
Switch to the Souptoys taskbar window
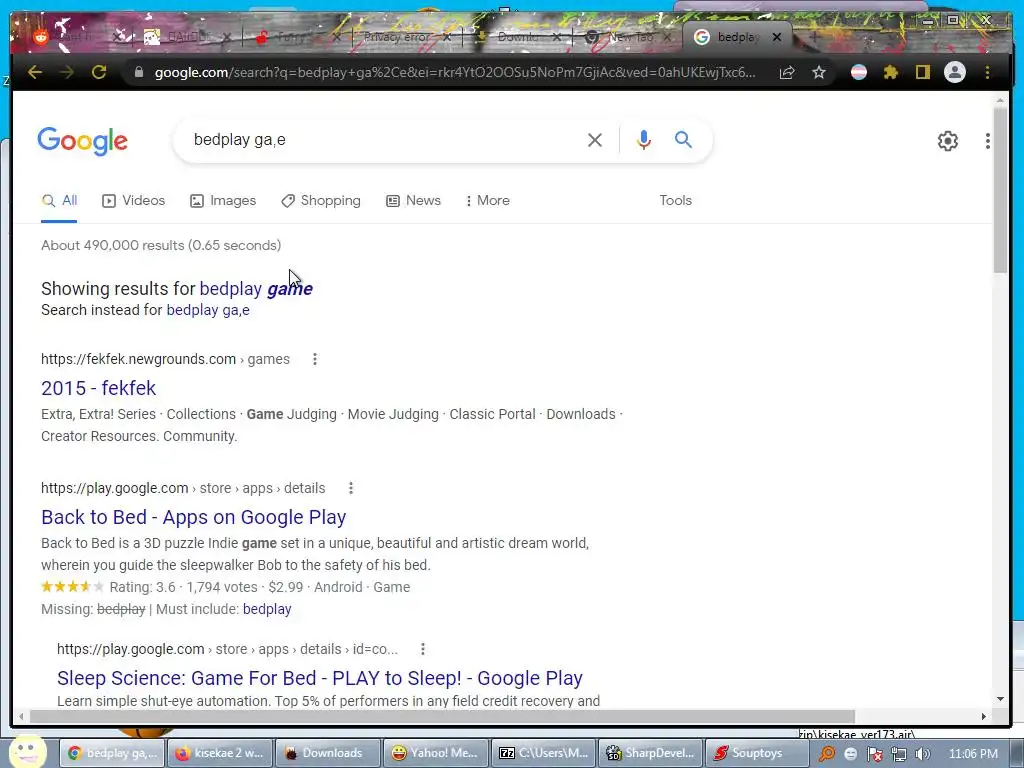click(758, 753)
